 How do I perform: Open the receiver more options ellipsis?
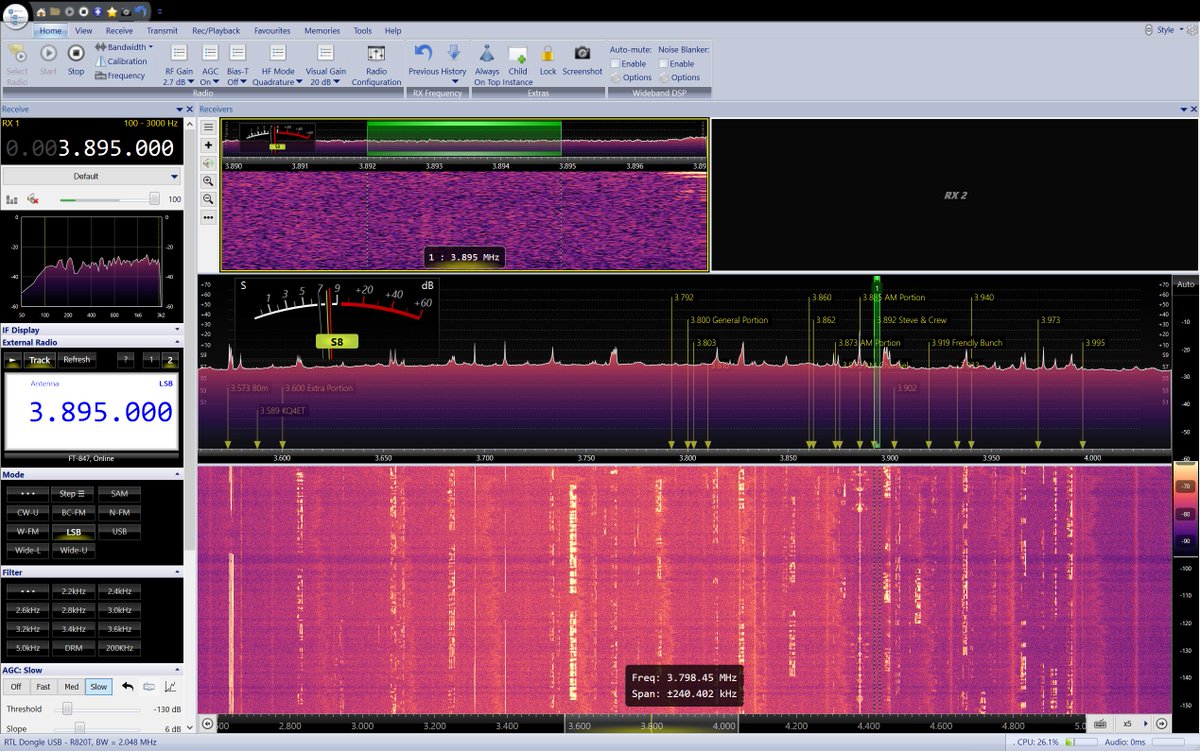click(208, 217)
